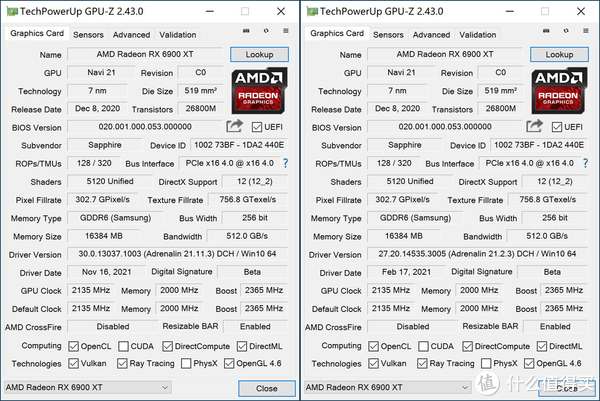The height and width of the screenshot is (401, 600).
Task: Click bus interface question mark in left window
Action: pyautogui.click(x=285, y=163)
